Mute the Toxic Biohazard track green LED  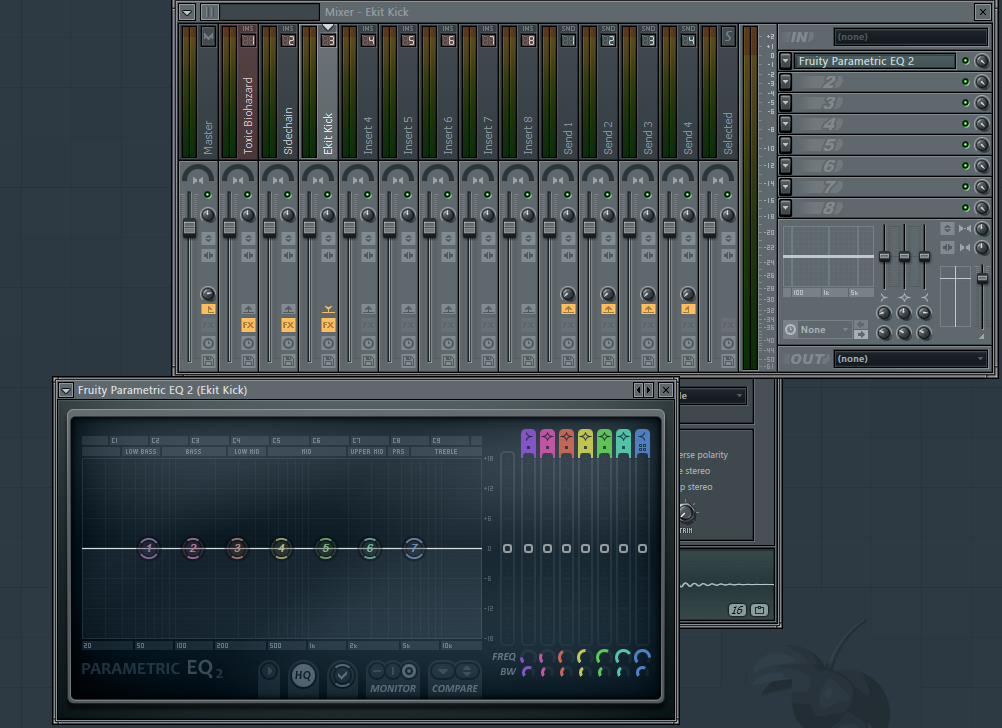pos(248,194)
